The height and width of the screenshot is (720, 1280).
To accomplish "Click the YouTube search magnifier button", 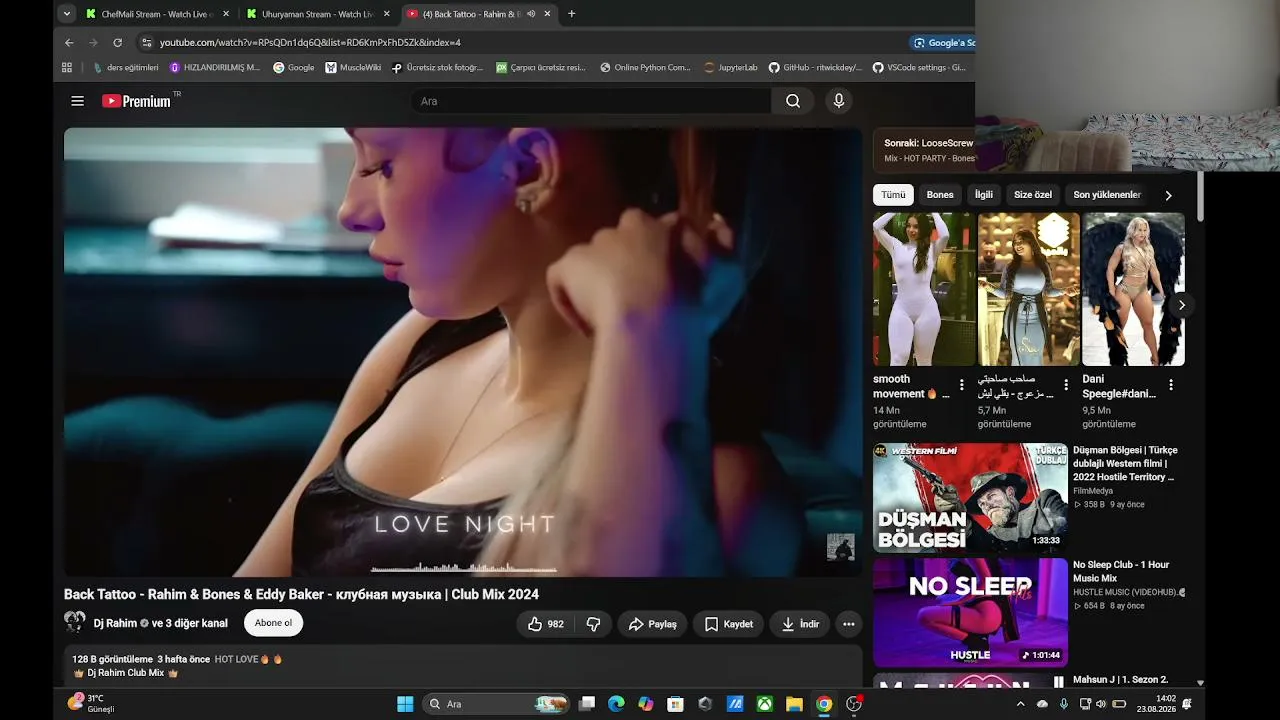I will [793, 101].
